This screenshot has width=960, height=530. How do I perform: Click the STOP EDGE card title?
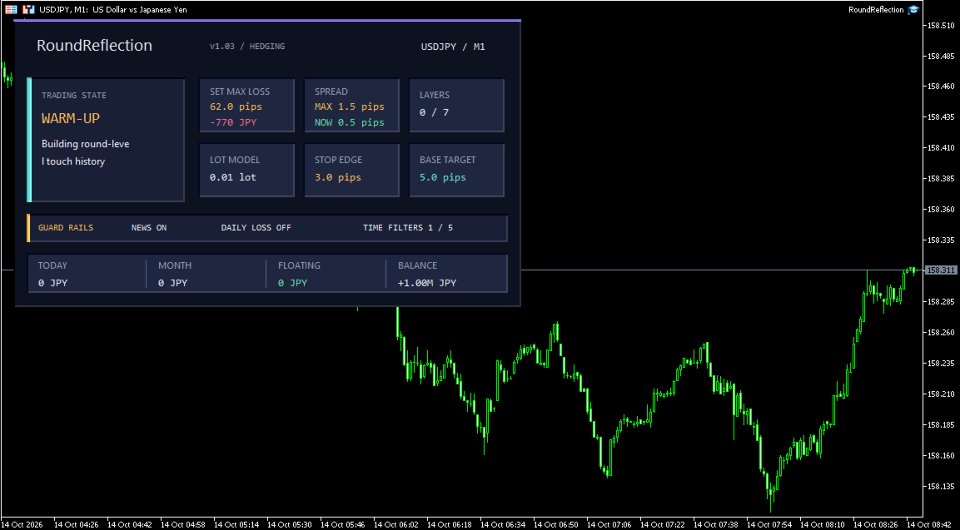338,160
